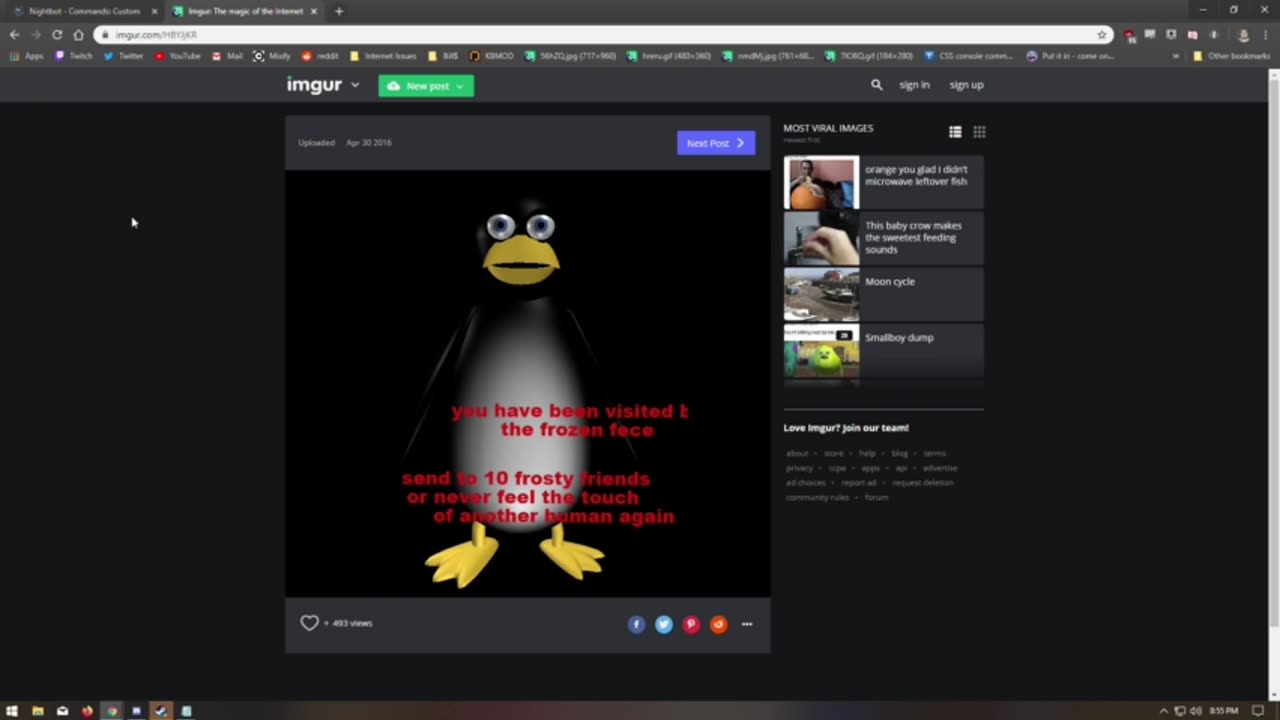The width and height of the screenshot is (1280, 720).
Task: Go to the browser home page
Action: coord(79,35)
